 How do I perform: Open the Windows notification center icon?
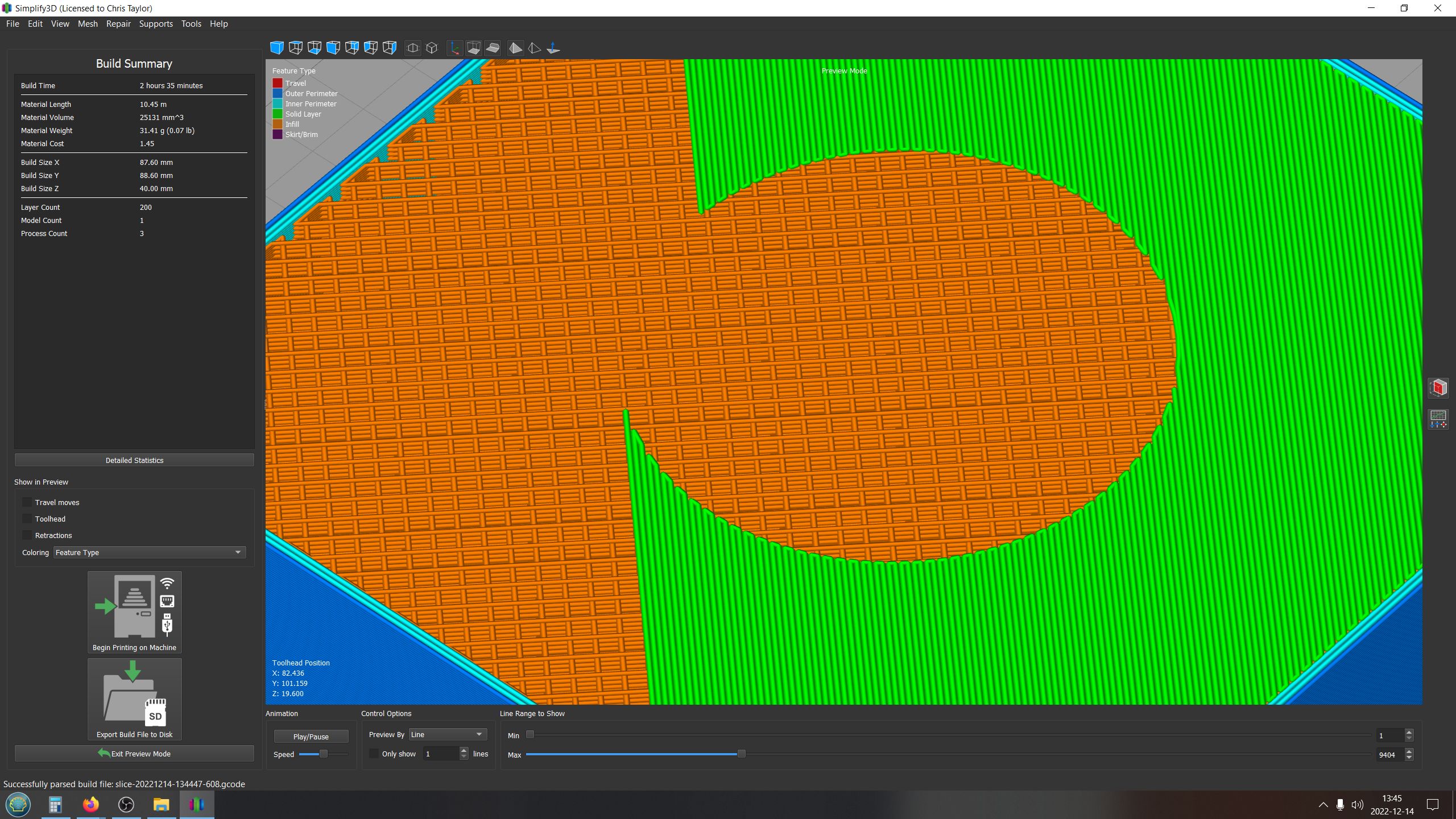click(x=1433, y=805)
